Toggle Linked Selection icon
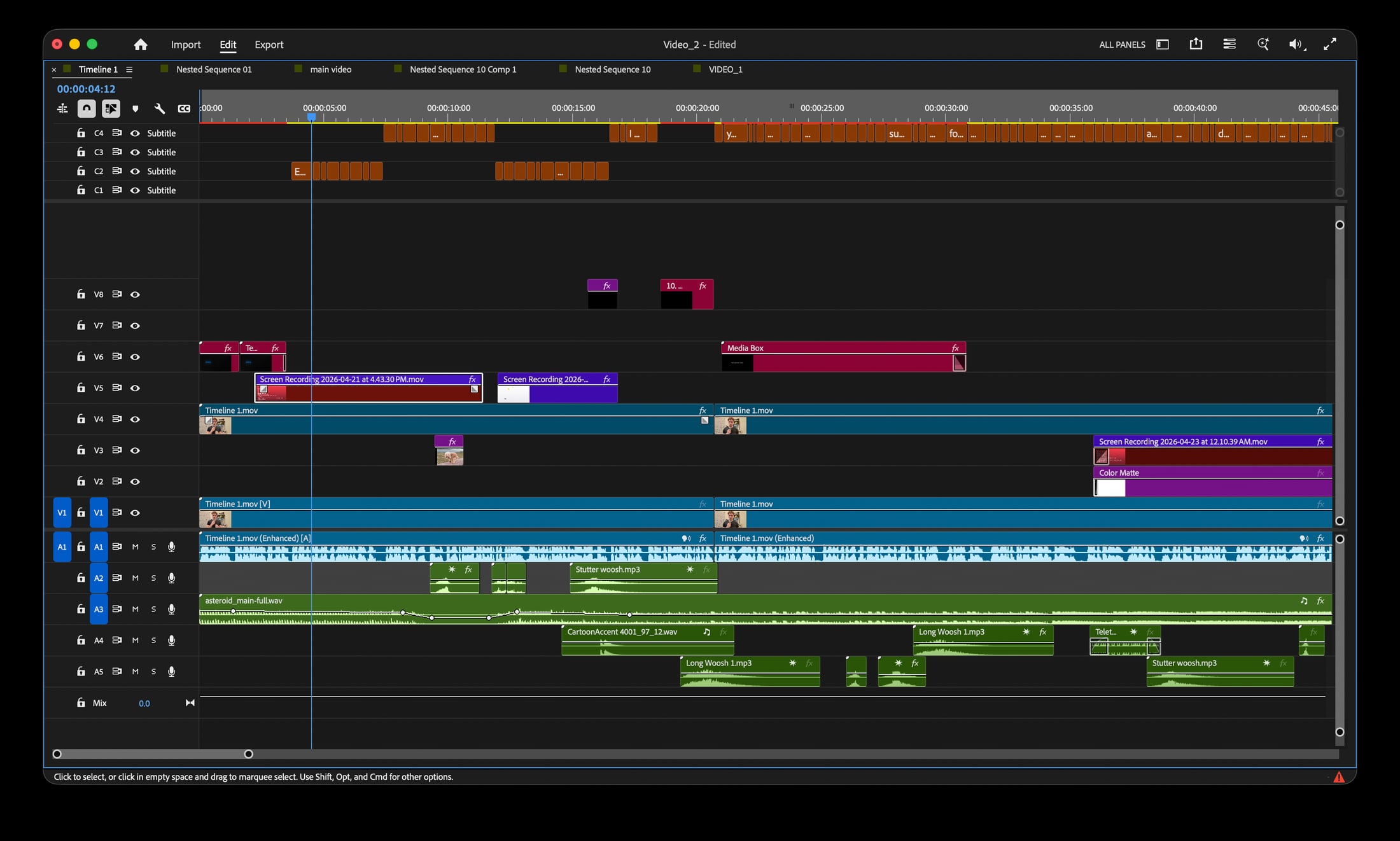This screenshot has width=1400, height=841. pyautogui.click(x=111, y=109)
